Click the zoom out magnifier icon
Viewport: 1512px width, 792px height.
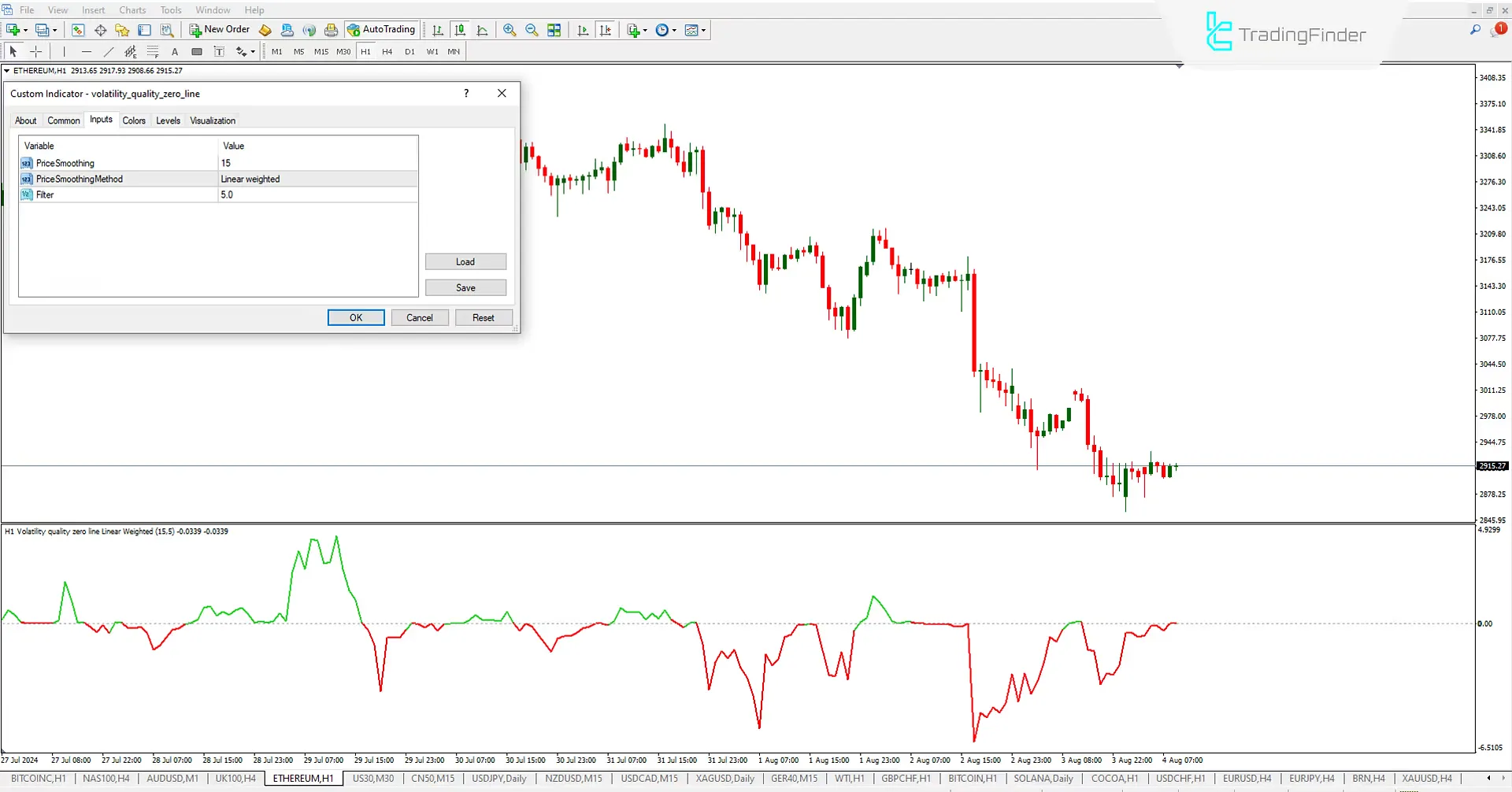point(532,30)
